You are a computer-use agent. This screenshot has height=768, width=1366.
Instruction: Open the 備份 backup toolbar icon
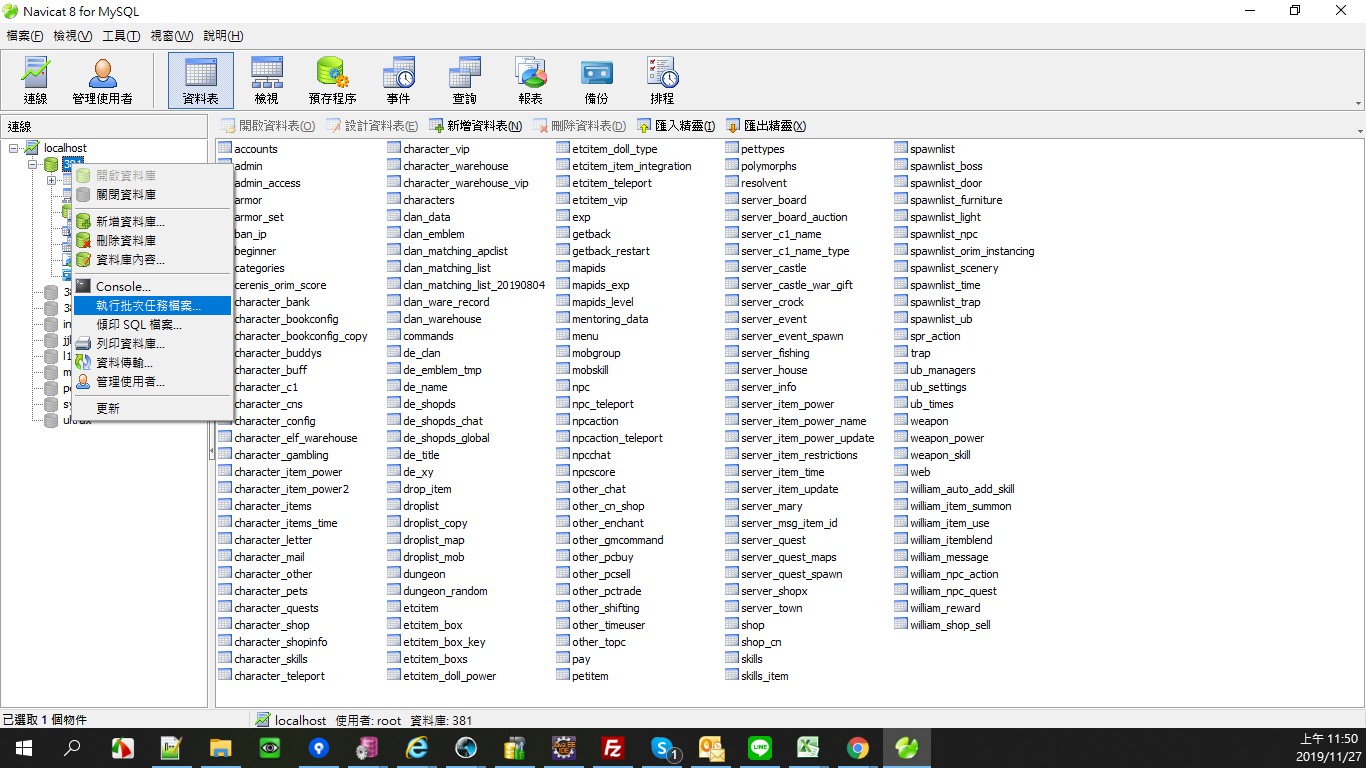(x=596, y=81)
